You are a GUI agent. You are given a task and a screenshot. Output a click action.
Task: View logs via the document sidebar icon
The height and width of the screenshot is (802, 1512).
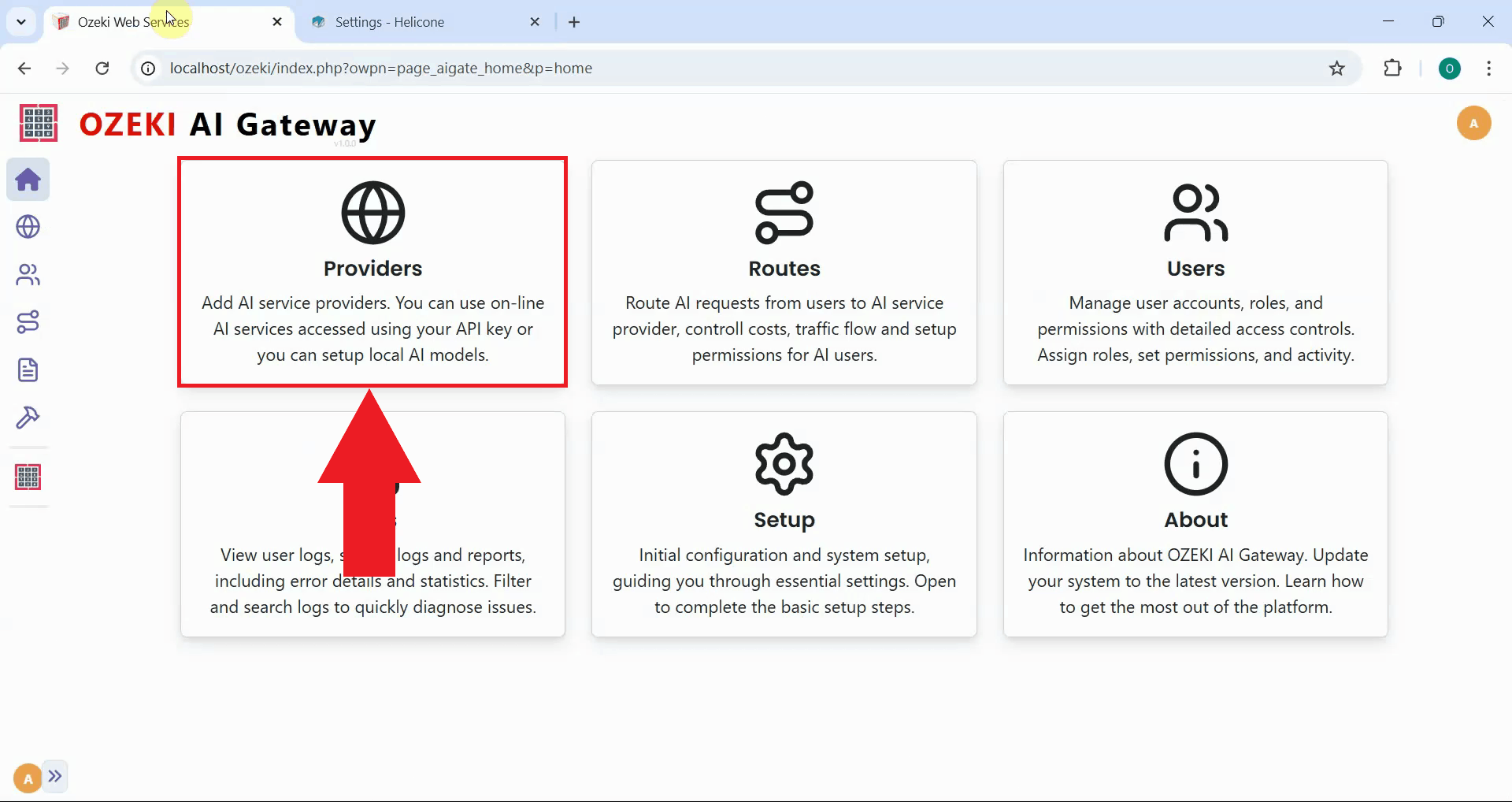[28, 369]
